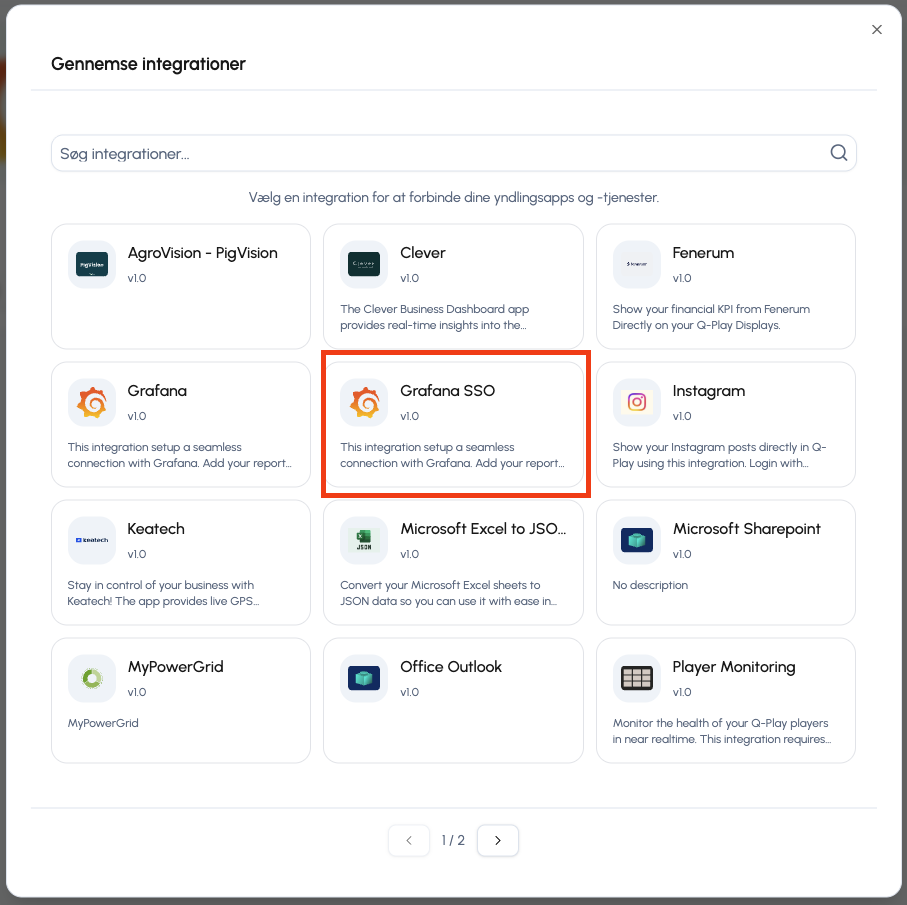Click the search magnifier icon
The width and height of the screenshot is (907, 905).
tap(839, 153)
